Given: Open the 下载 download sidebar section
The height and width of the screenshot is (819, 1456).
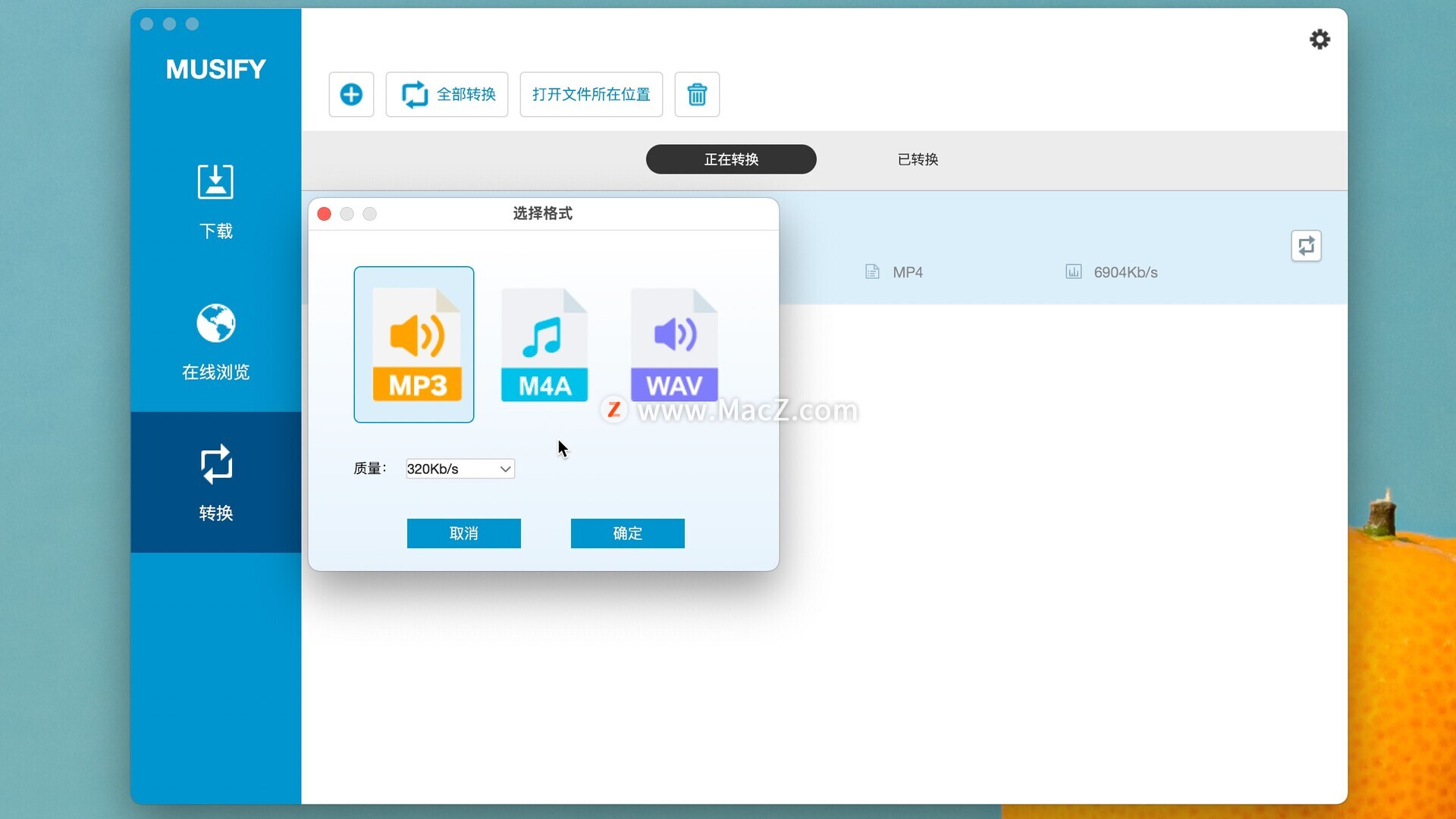Looking at the screenshot, I should click(x=216, y=202).
